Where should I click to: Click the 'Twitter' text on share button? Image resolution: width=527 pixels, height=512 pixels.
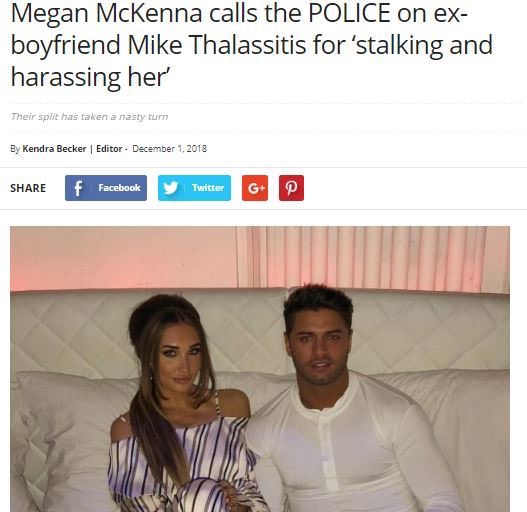point(208,188)
